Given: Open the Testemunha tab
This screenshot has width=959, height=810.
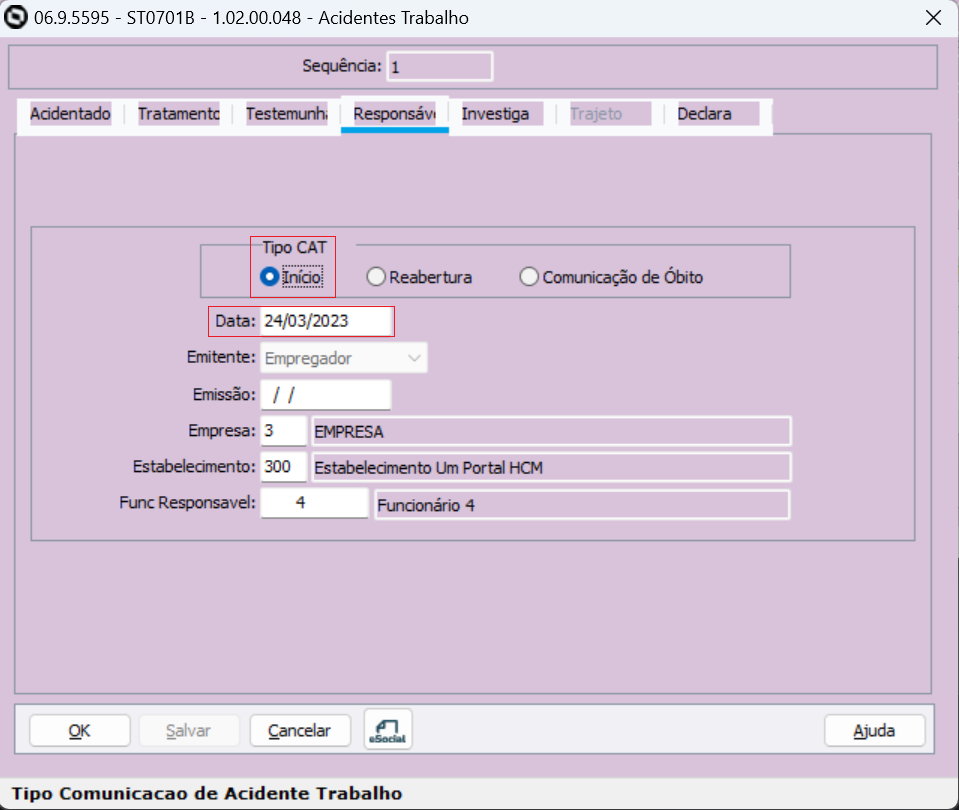Looking at the screenshot, I should 287,114.
